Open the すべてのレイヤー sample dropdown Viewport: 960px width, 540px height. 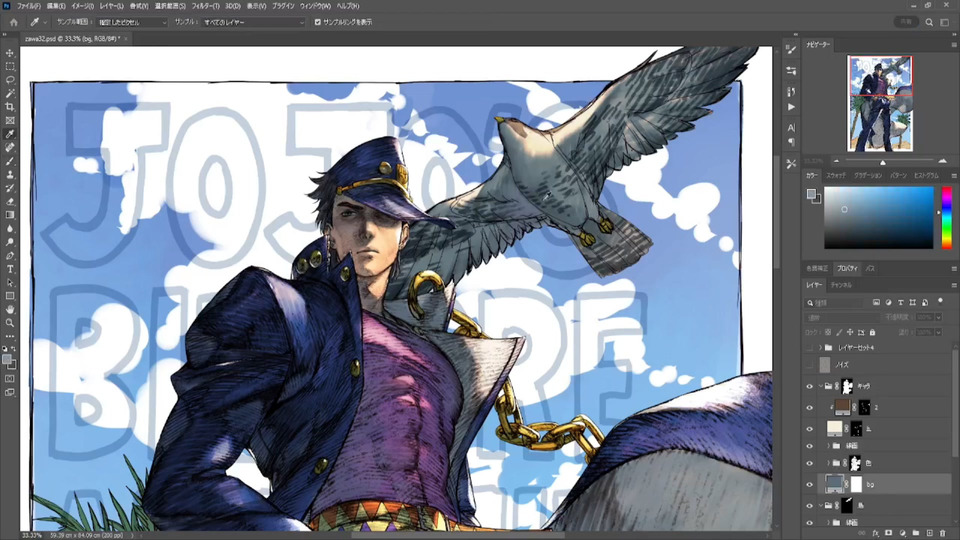pos(253,22)
